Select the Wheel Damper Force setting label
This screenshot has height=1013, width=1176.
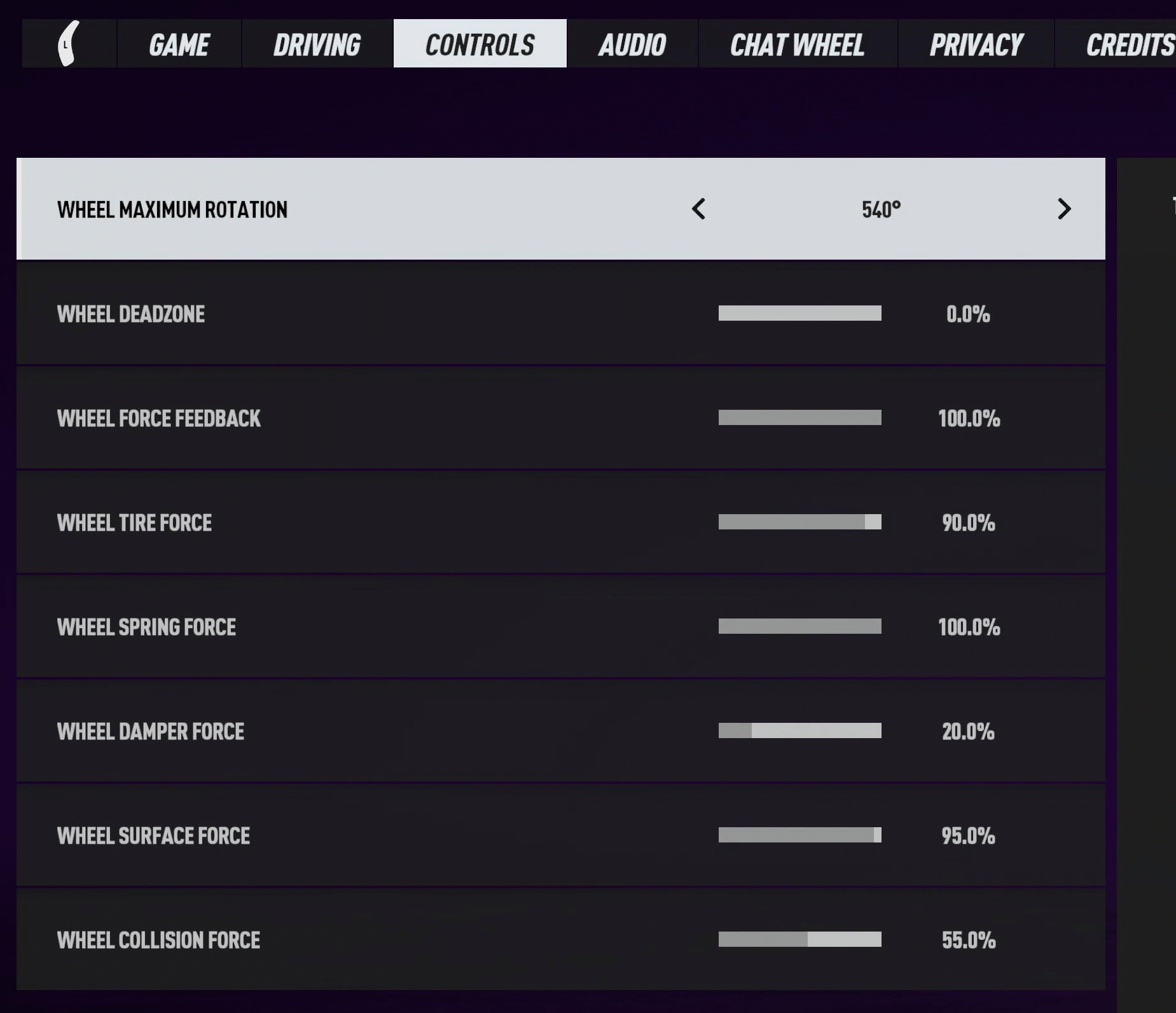pyautogui.click(x=151, y=731)
